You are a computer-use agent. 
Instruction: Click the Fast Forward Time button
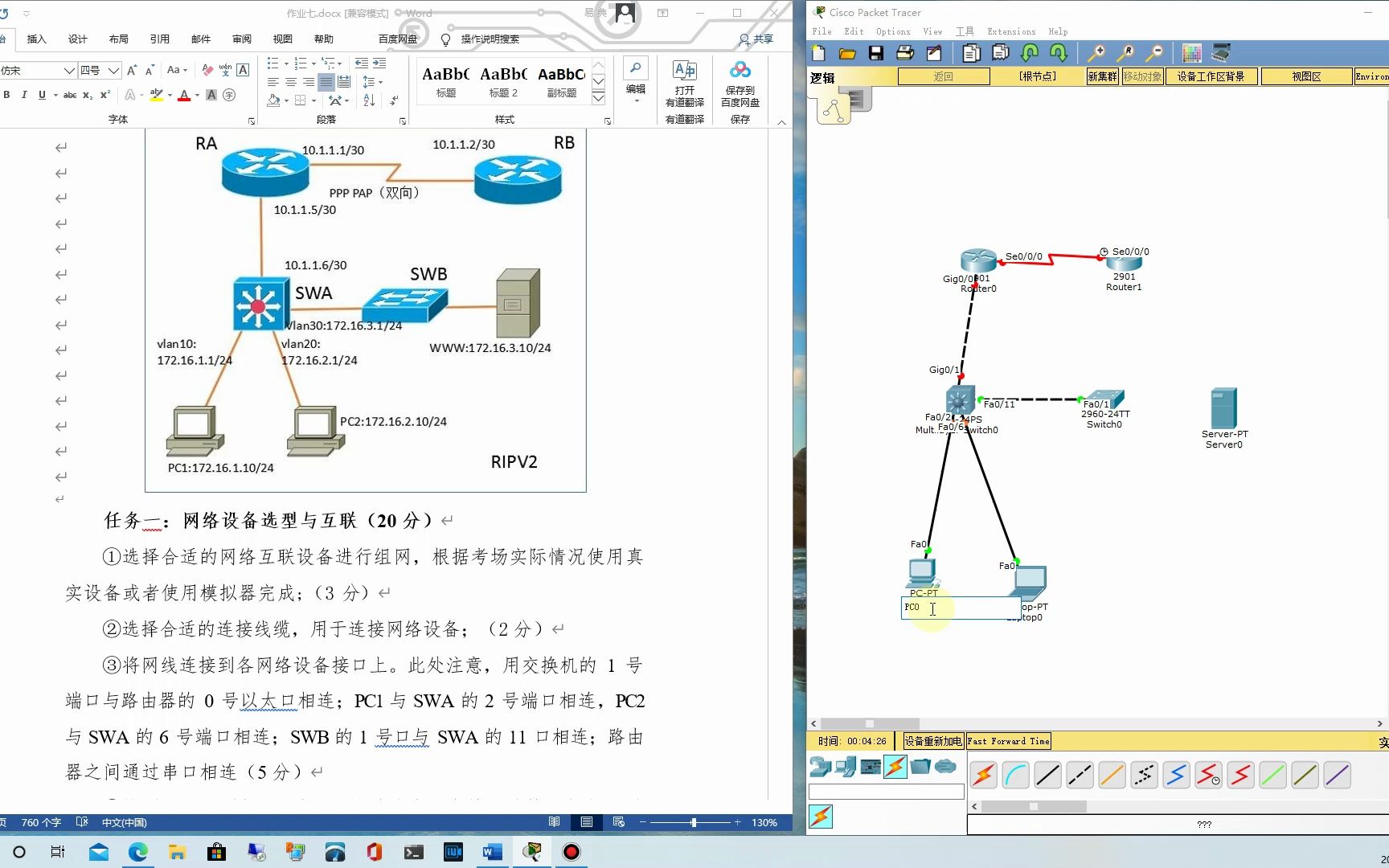click(x=1008, y=740)
